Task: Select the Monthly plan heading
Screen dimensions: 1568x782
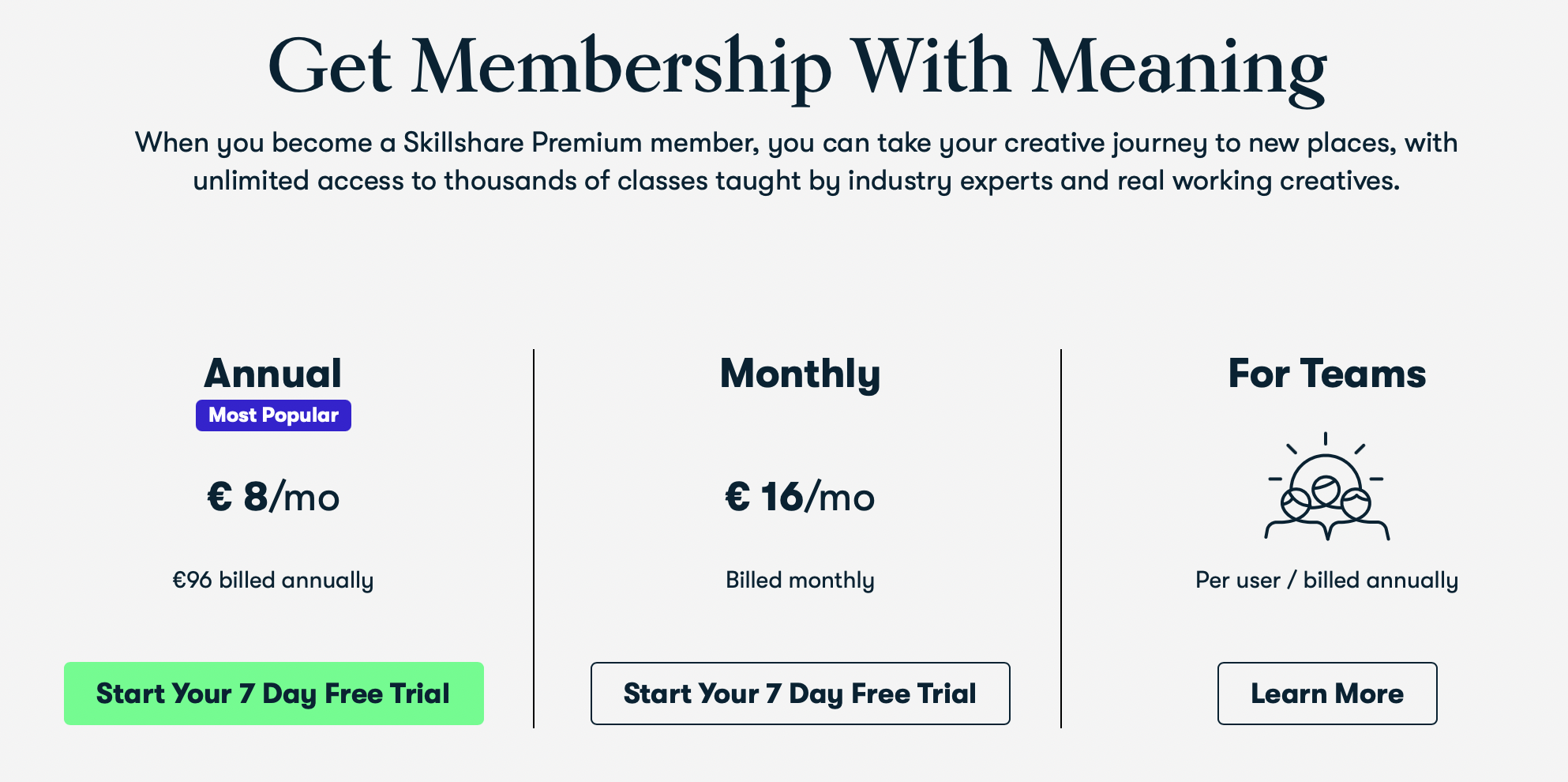Action: point(800,374)
